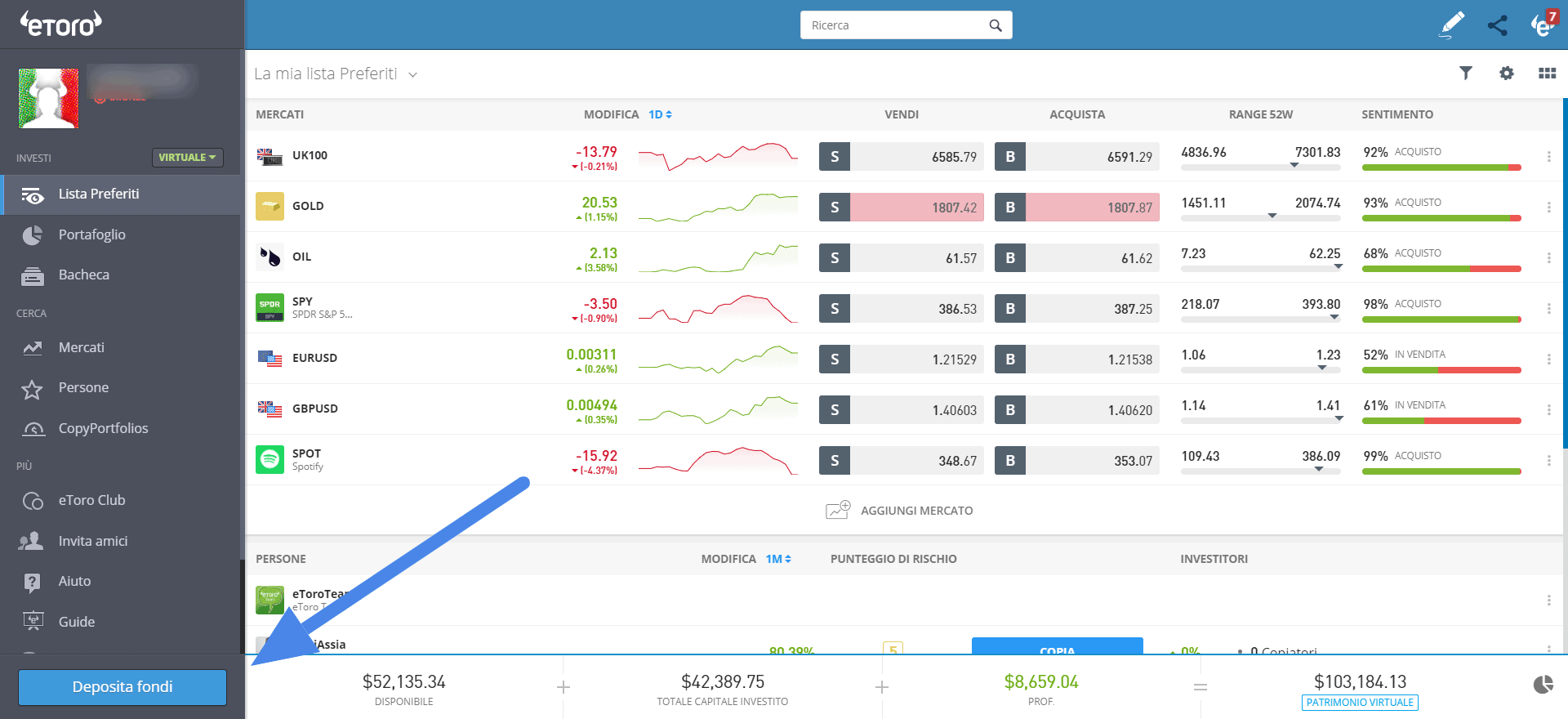This screenshot has height=719, width=1568.
Task: Change the 1M people timeframe selector
Action: [778, 559]
